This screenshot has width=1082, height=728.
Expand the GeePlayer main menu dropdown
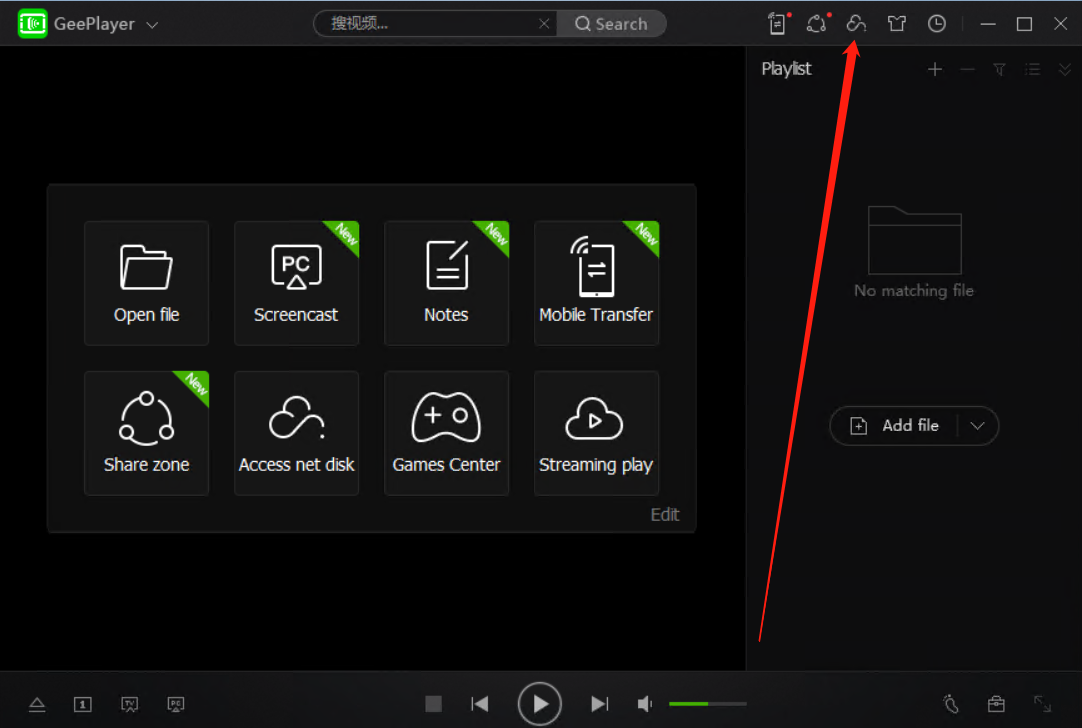[152, 25]
